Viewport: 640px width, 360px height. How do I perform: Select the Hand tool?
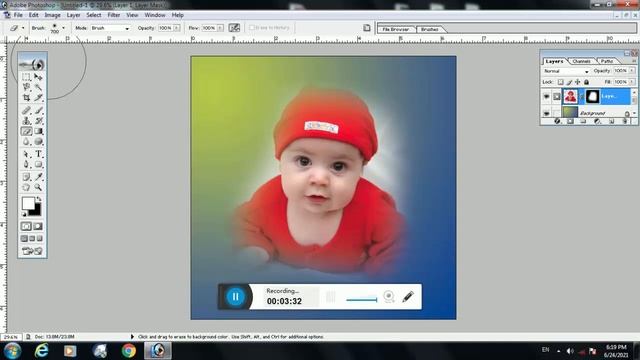pyautogui.click(x=27, y=188)
